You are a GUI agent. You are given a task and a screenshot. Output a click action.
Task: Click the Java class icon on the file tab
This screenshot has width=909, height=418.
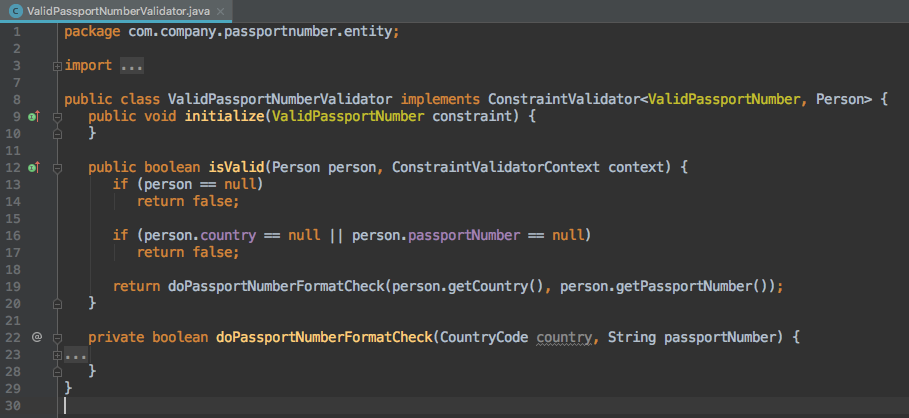click(x=15, y=10)
